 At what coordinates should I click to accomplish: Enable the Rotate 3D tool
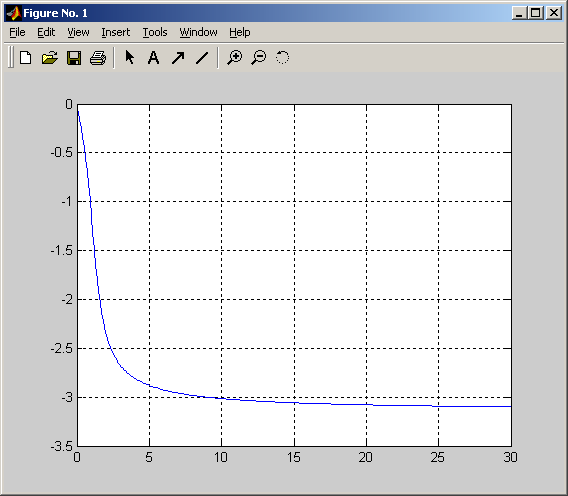[283, 58]
